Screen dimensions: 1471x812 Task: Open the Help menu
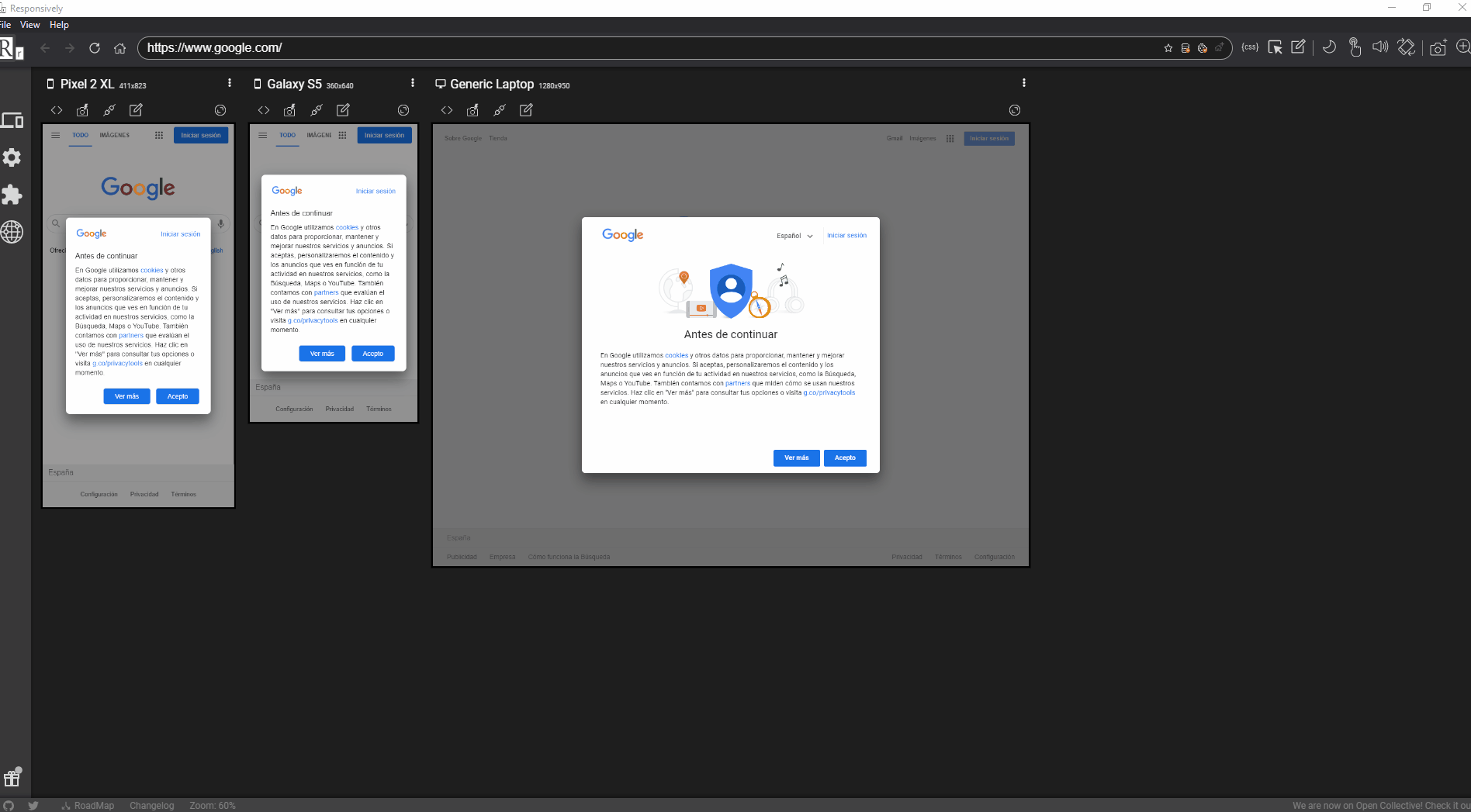click(x=59, y=25)
